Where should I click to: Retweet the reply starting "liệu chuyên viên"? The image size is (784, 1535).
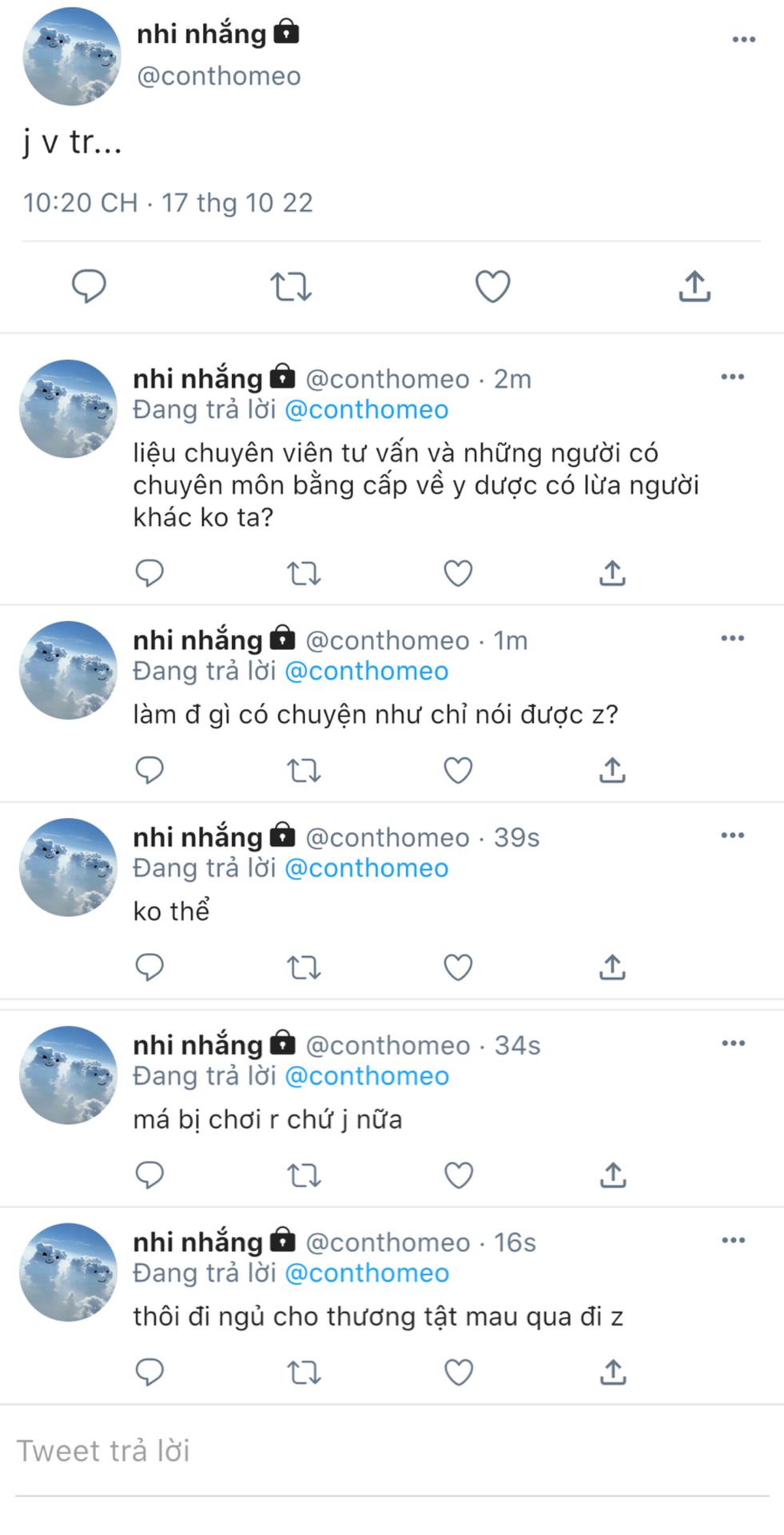304,573
